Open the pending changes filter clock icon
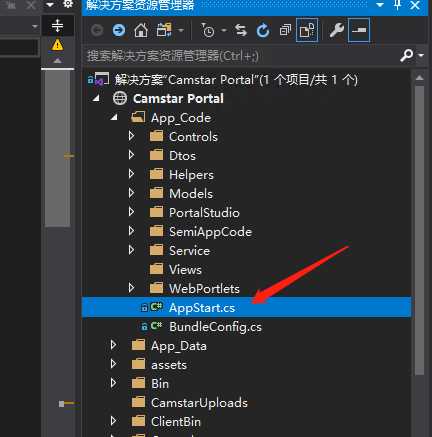432x437 pixels. (208, 31)
